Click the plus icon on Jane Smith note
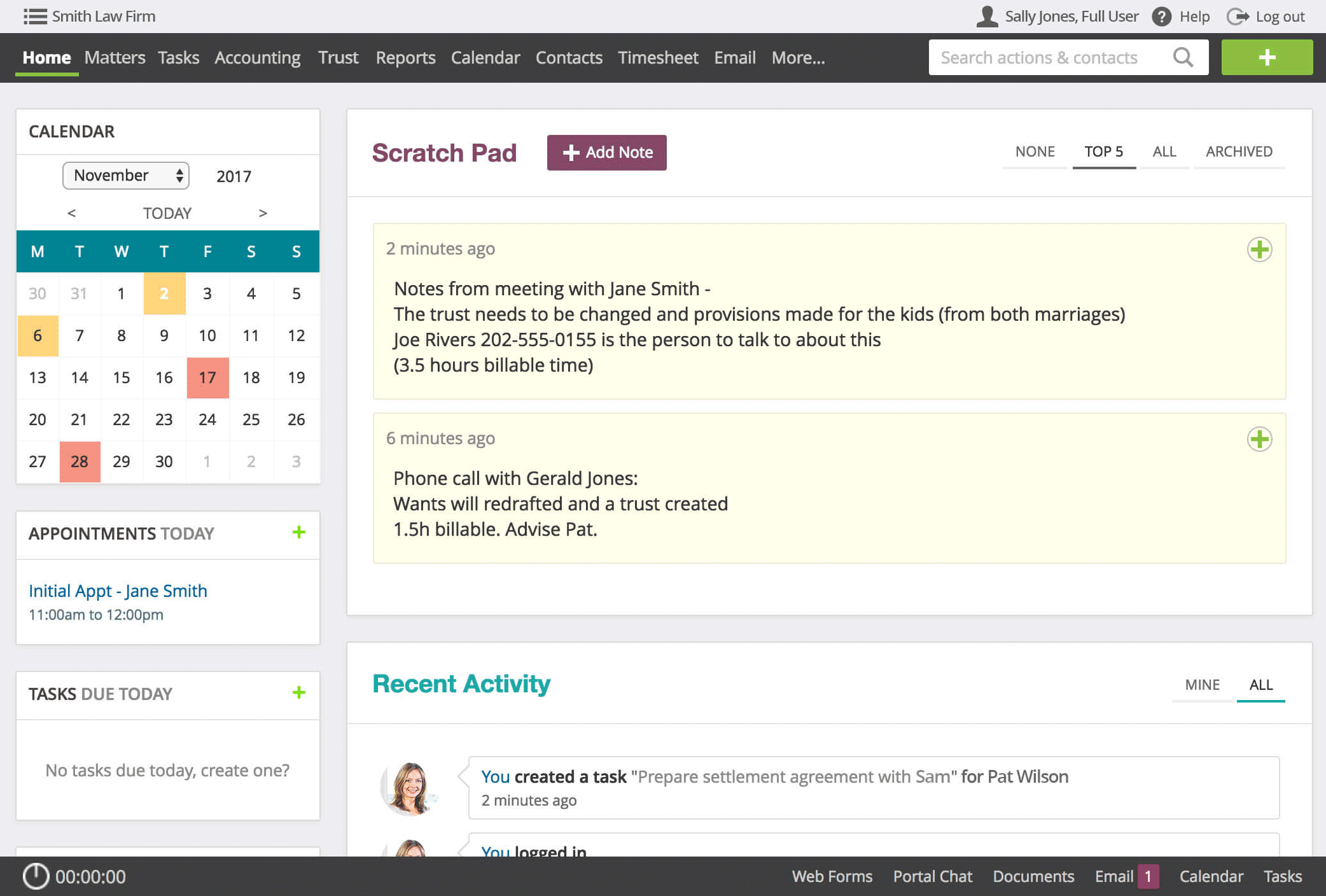 [x=1259, y=249]
